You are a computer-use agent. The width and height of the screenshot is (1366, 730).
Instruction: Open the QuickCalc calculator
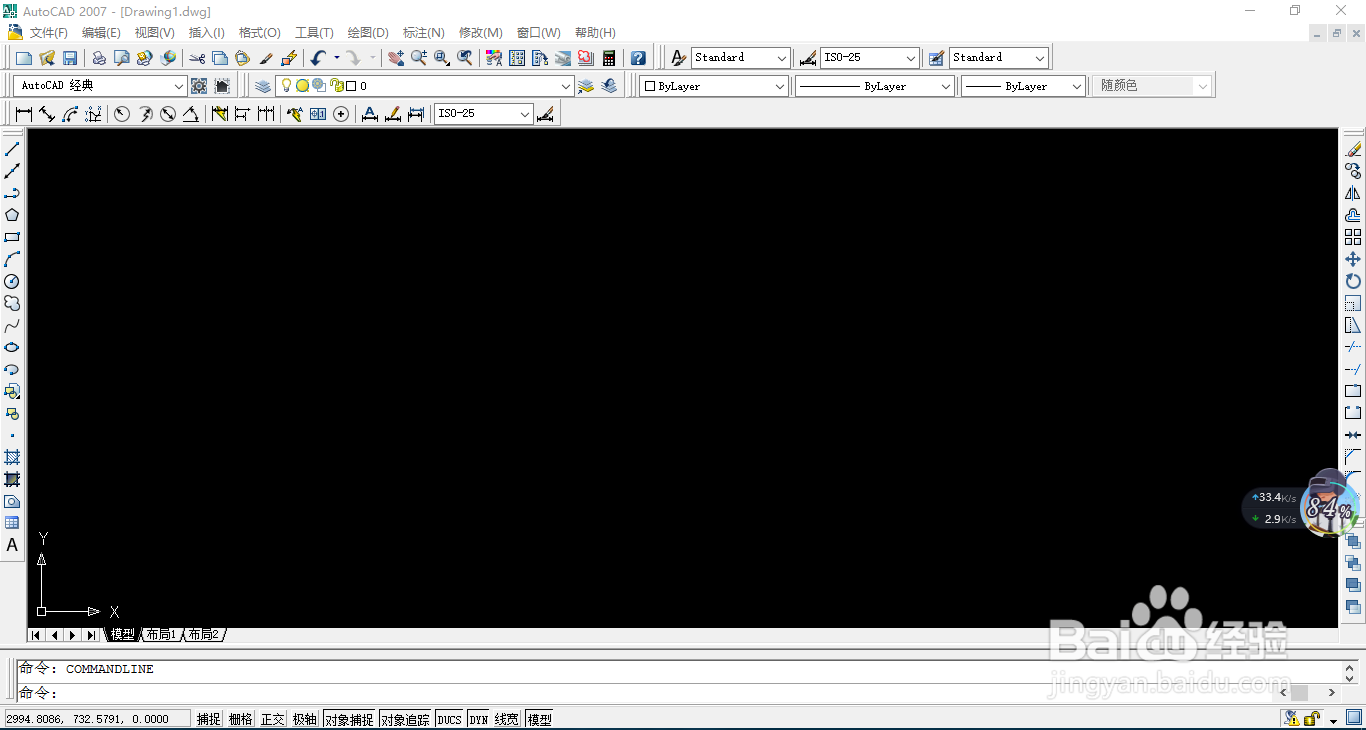[609, 58]
